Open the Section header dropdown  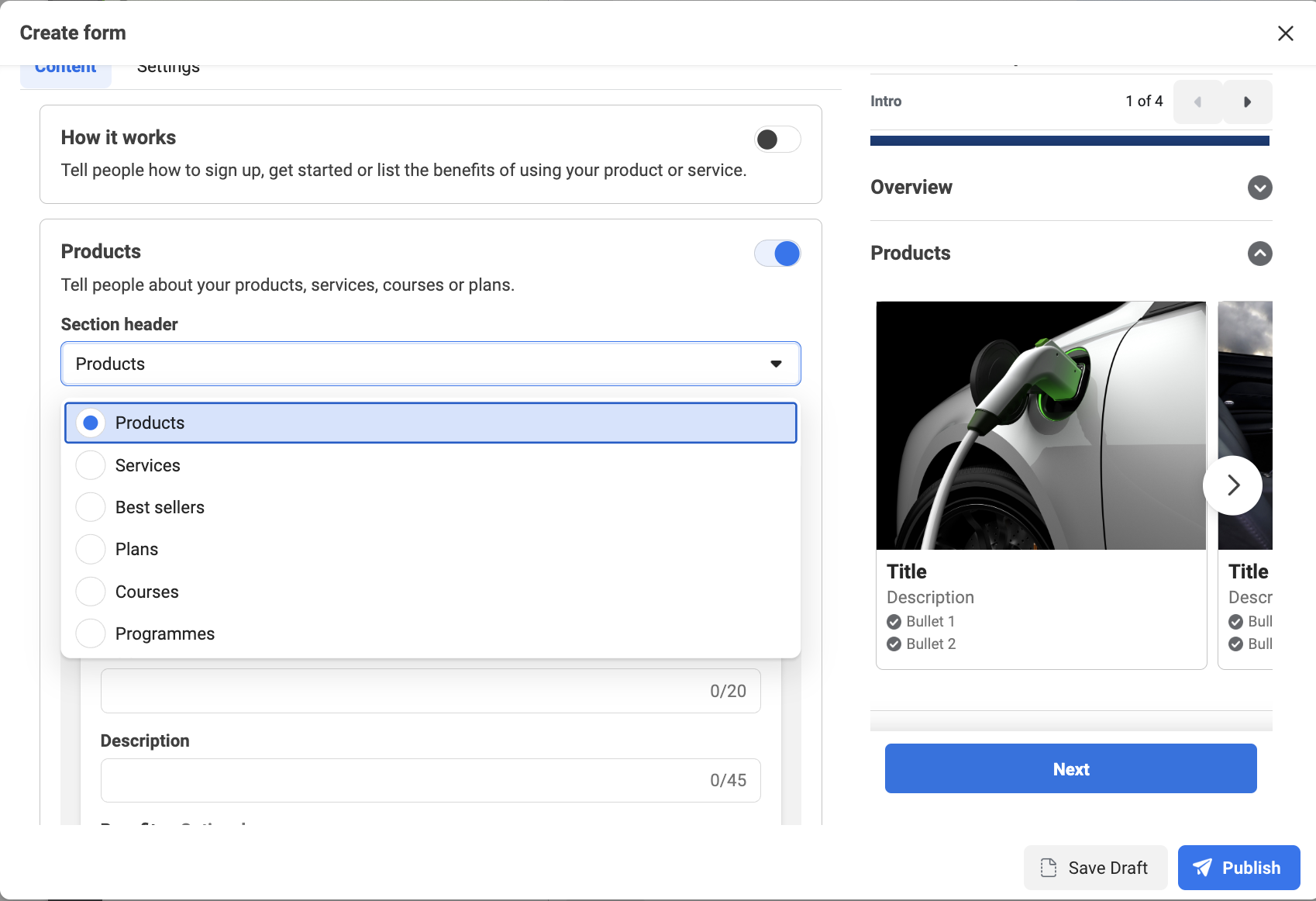click(430, 364)
